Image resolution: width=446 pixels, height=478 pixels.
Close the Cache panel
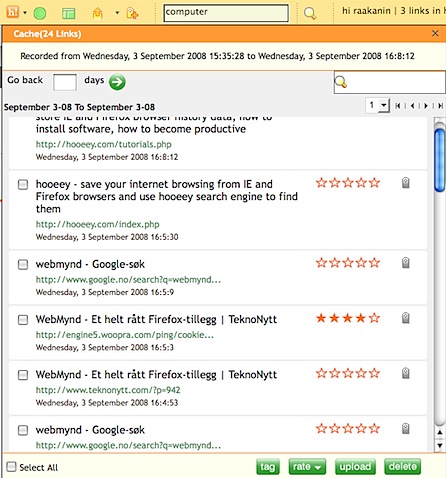(x=435, y=33)
